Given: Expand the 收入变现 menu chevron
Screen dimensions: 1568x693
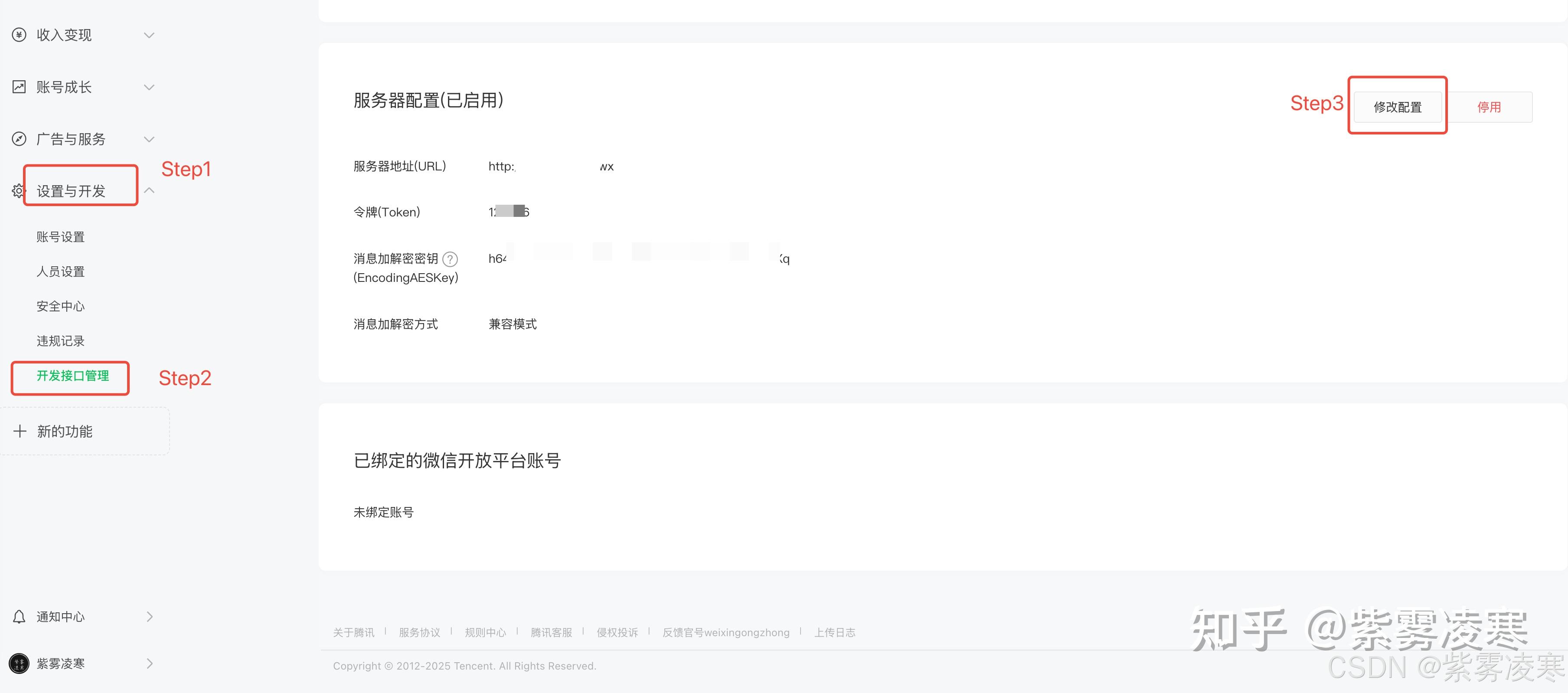Looking at the screenshot, I should pos(149,35).
